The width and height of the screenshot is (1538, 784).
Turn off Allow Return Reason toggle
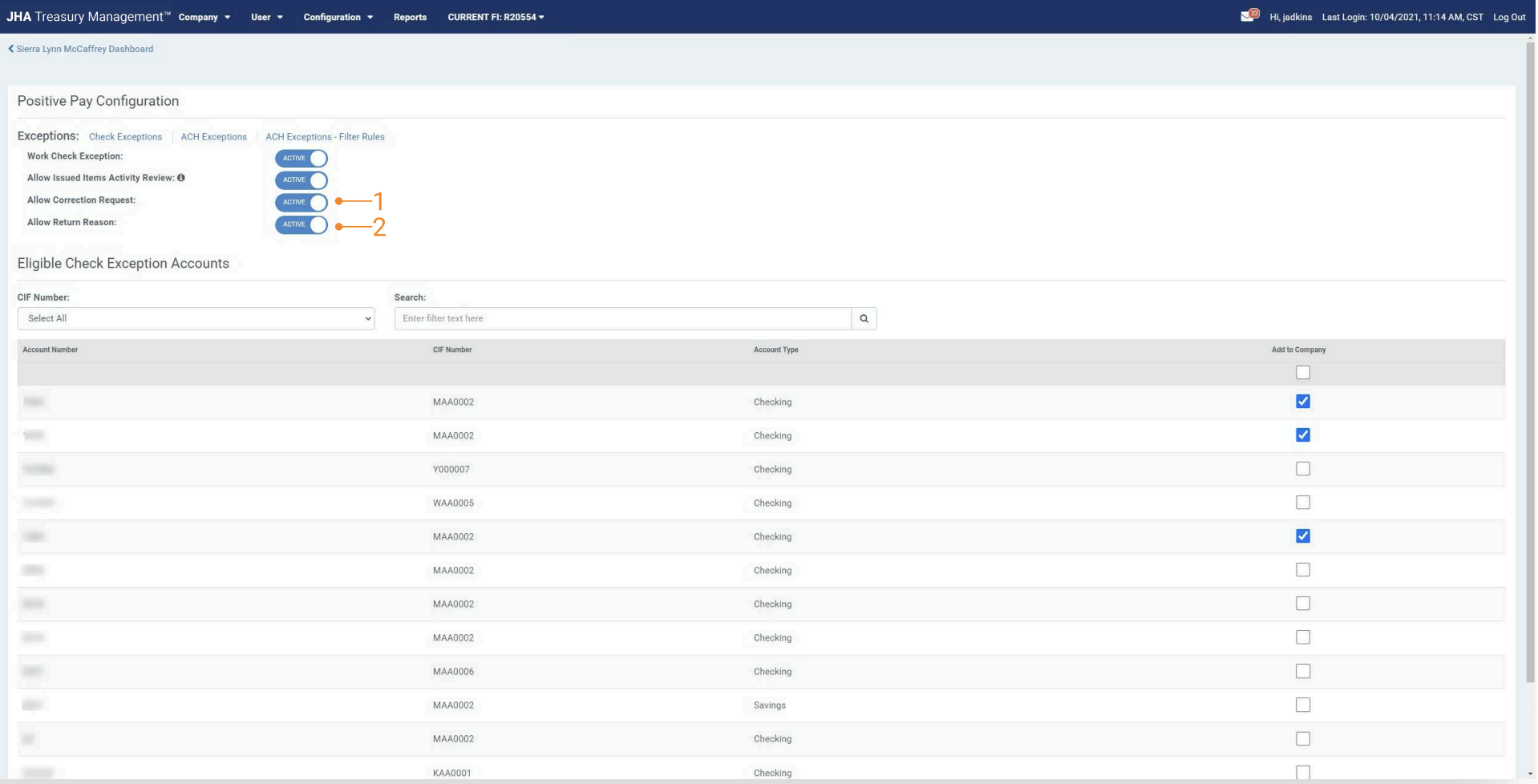(302, 224)
